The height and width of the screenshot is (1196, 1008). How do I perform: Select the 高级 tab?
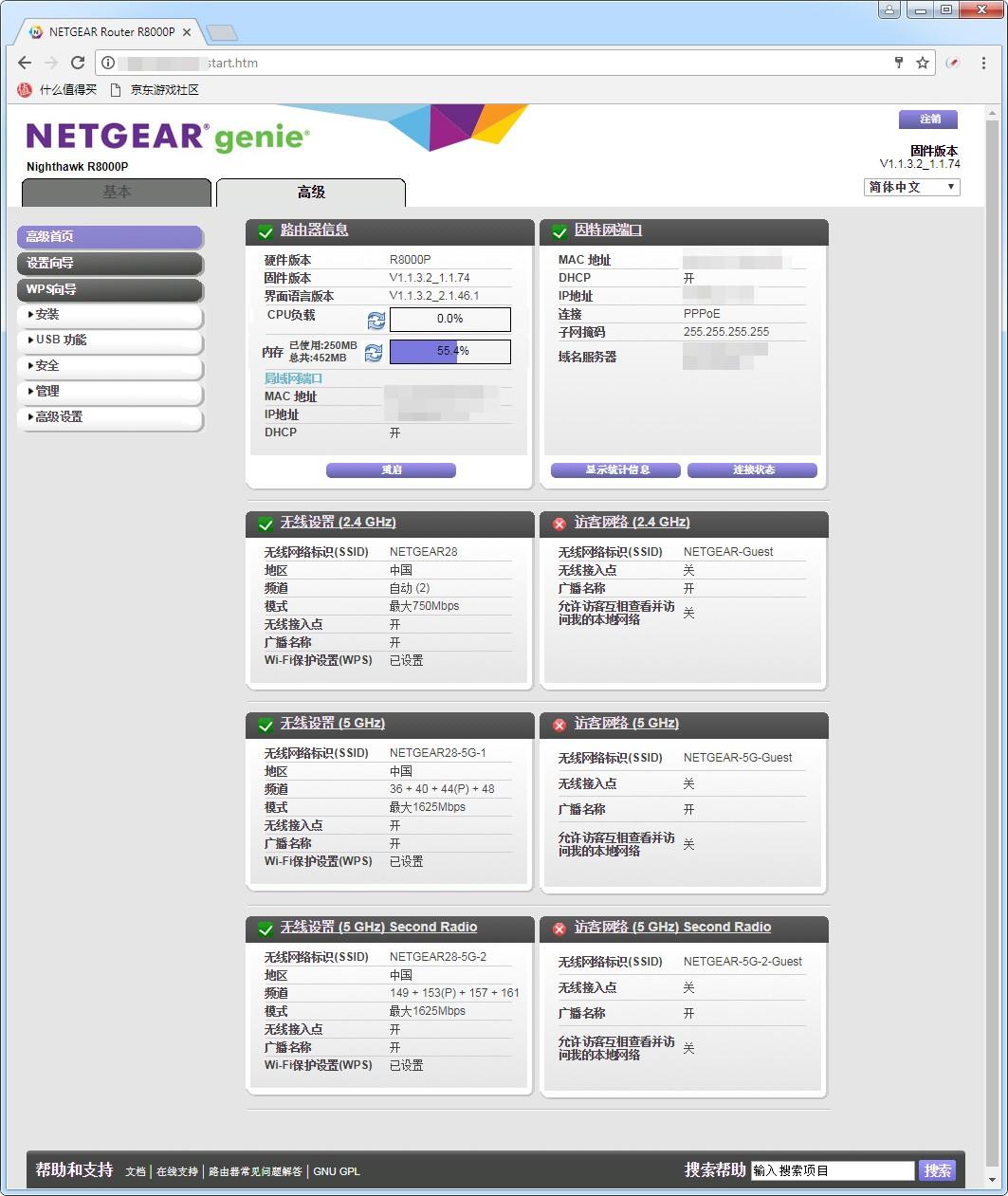click(311, 193)
